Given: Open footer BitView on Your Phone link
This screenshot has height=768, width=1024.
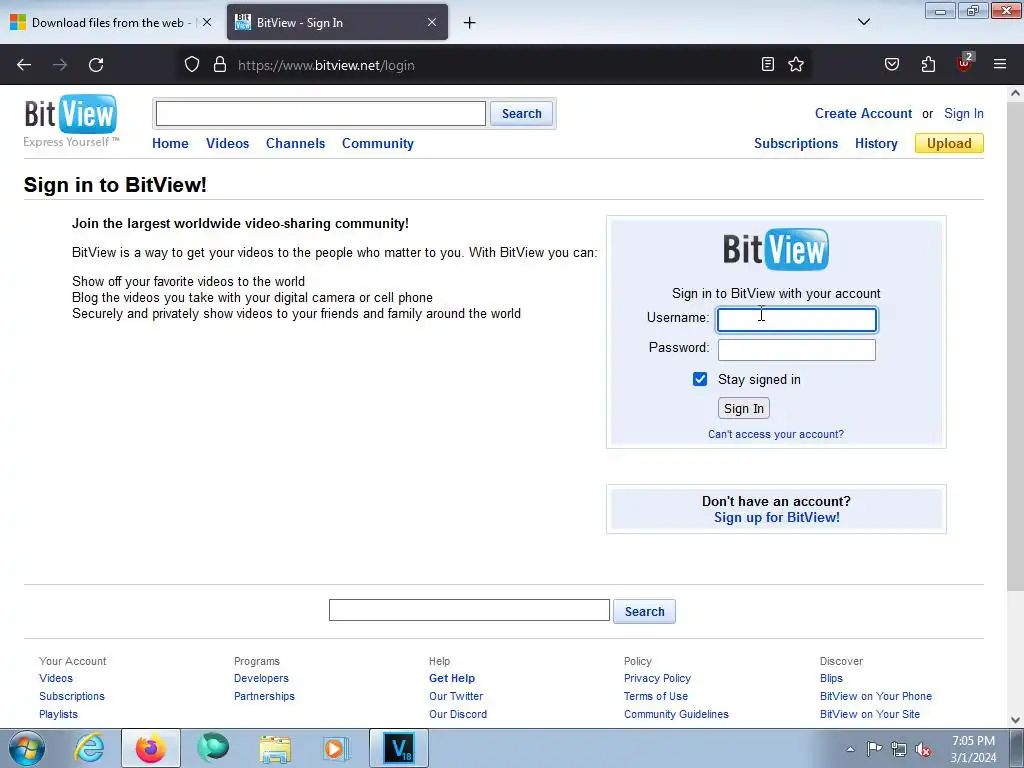Looking at the screenshot, I should [x=876, y=696].
